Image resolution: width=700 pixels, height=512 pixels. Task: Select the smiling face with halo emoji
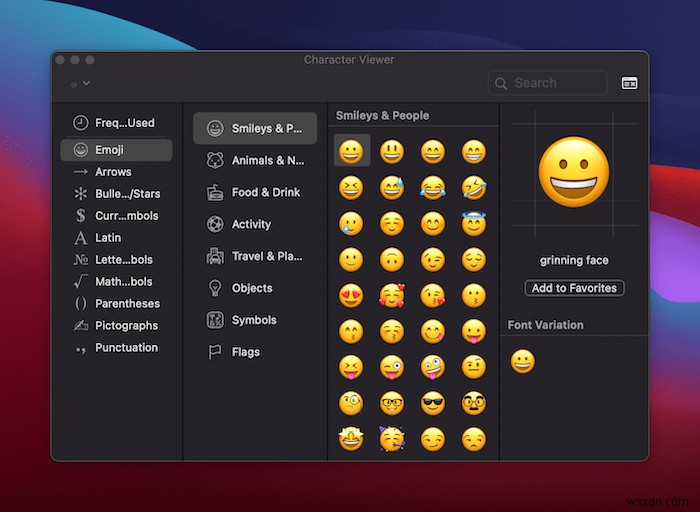[473, 223]
